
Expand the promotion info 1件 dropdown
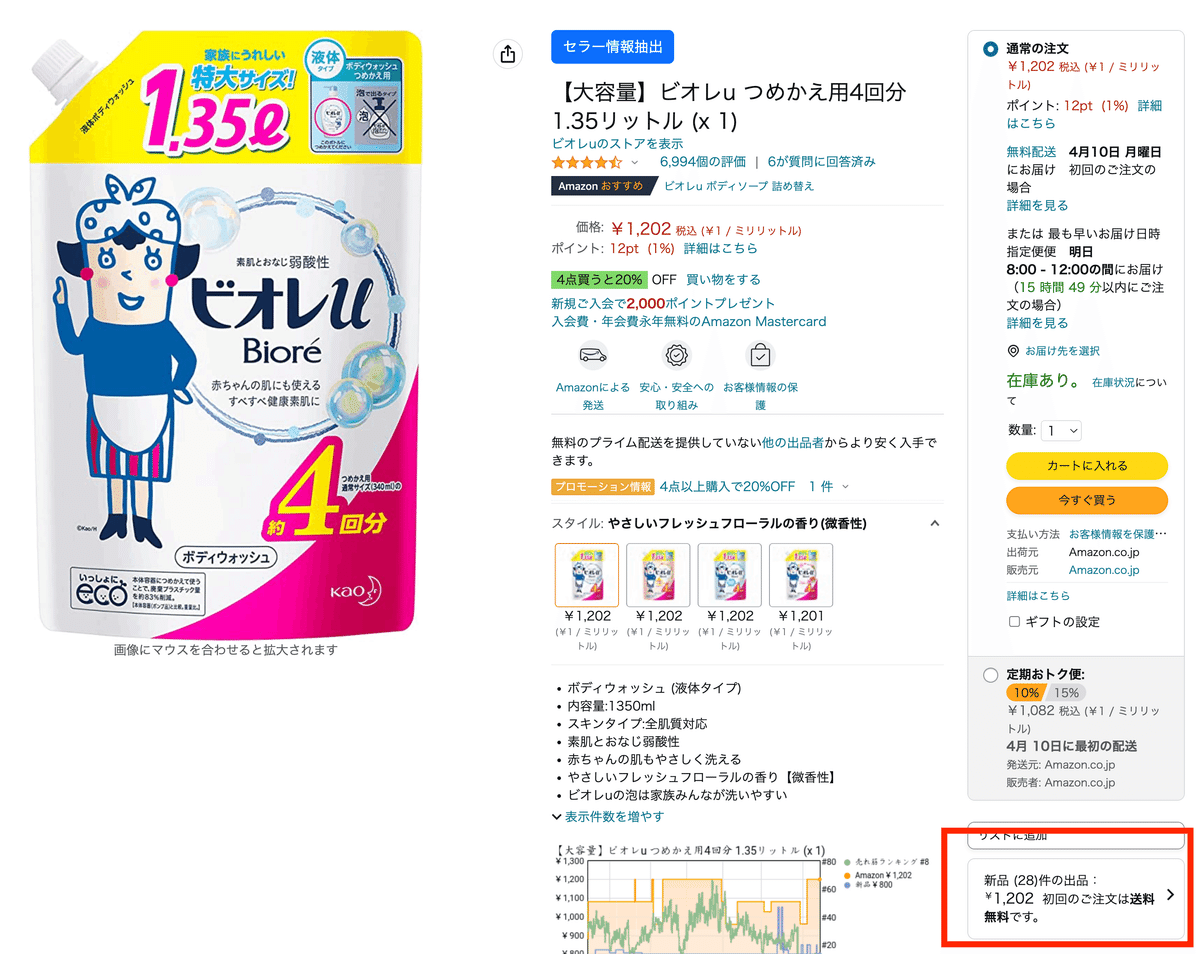(x=828, y=487)
